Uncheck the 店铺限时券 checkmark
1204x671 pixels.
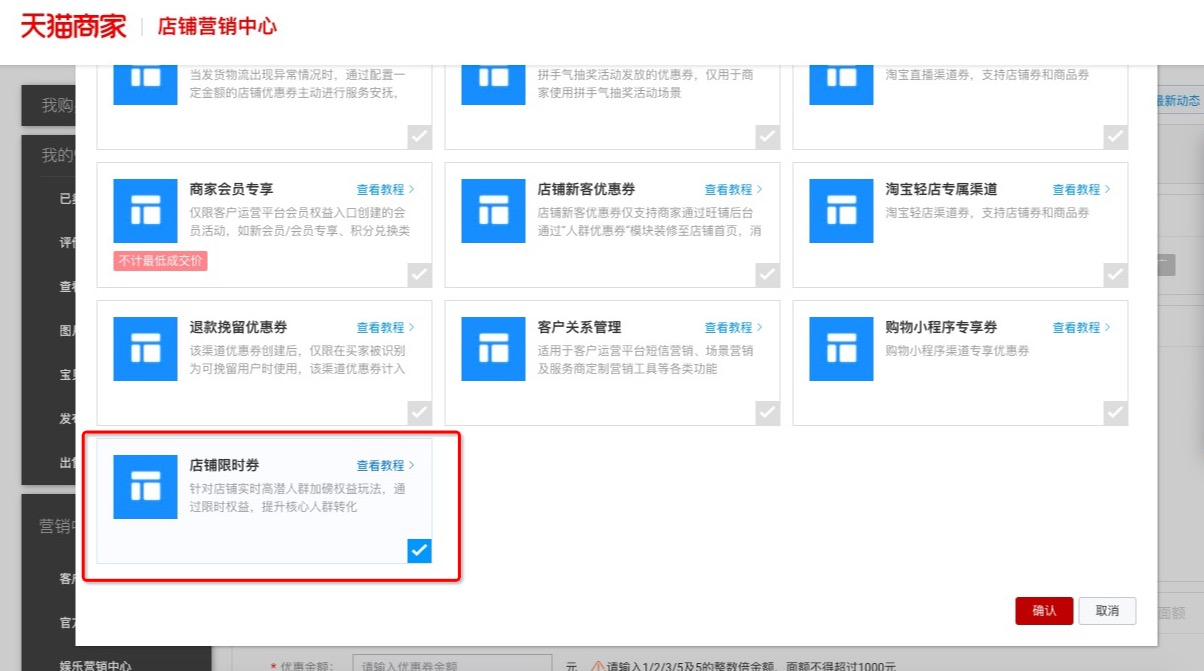click(419, 550)
